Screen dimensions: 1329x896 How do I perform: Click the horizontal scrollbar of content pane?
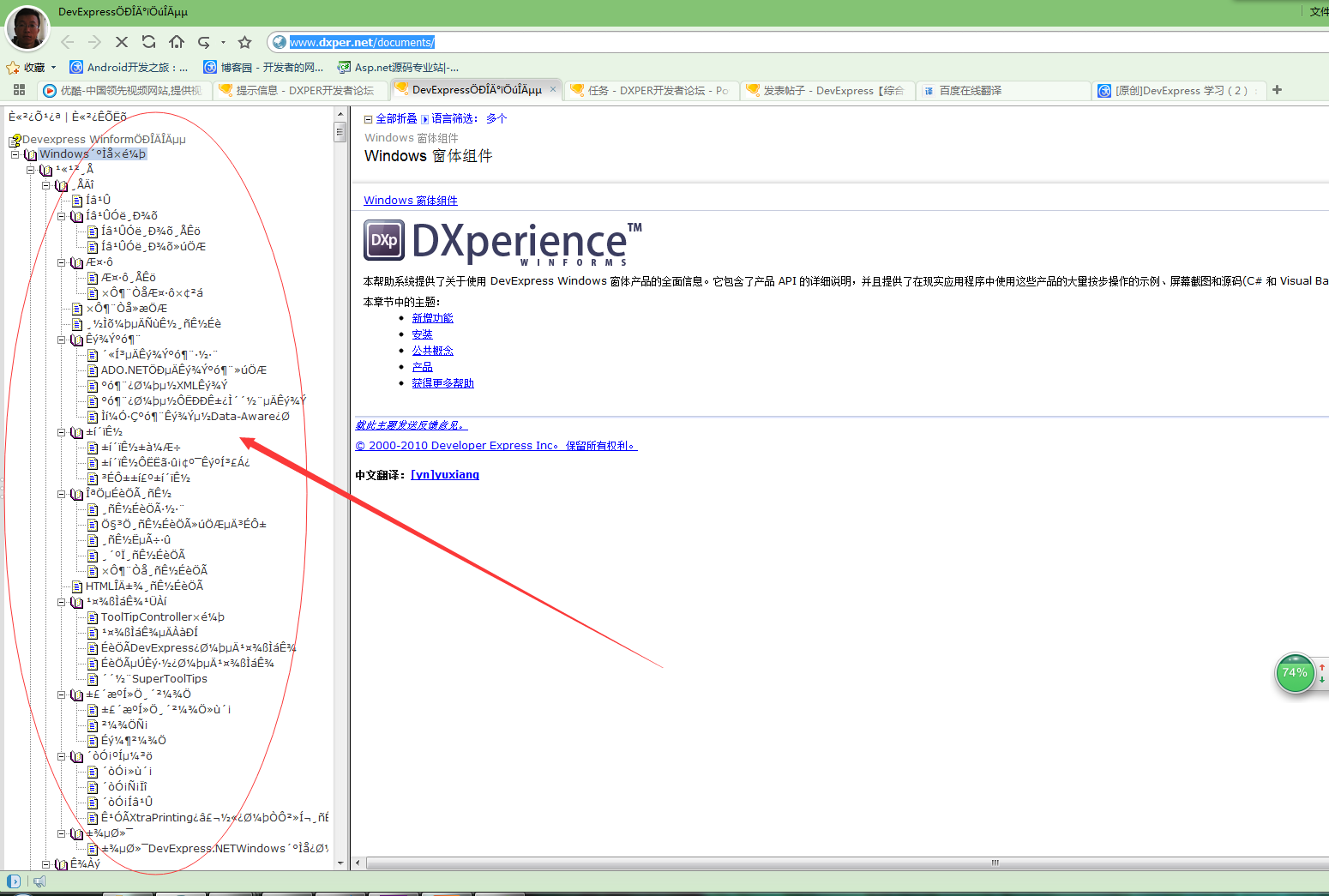point(847,863)
